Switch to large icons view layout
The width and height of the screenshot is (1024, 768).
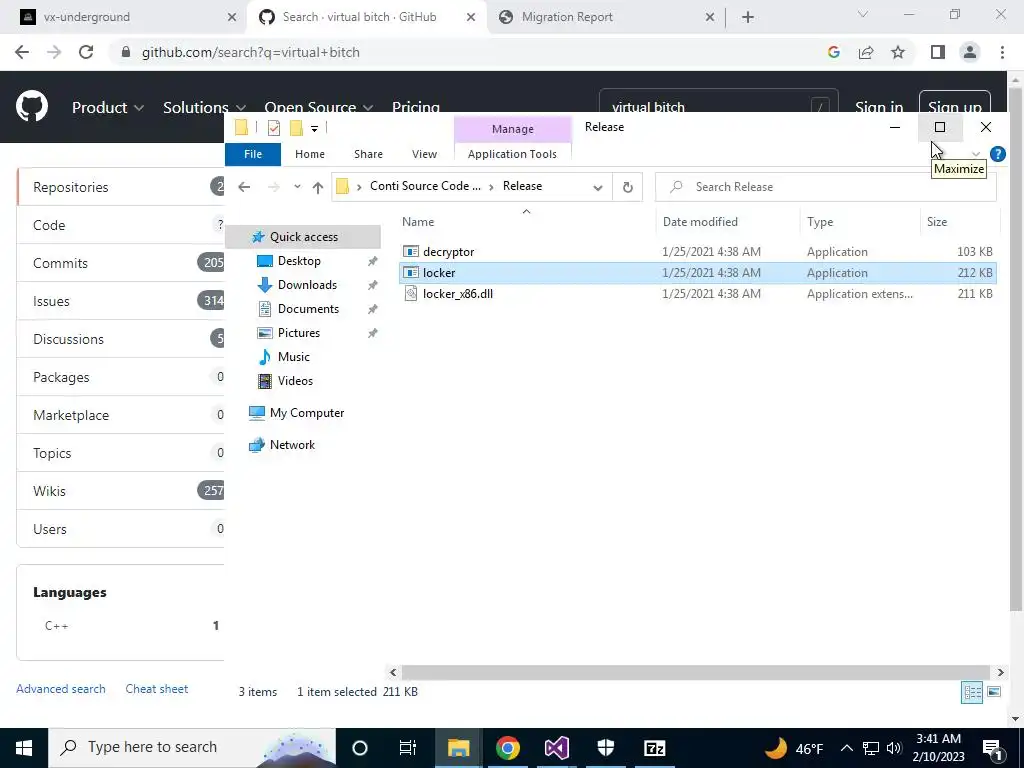point(994,692)
